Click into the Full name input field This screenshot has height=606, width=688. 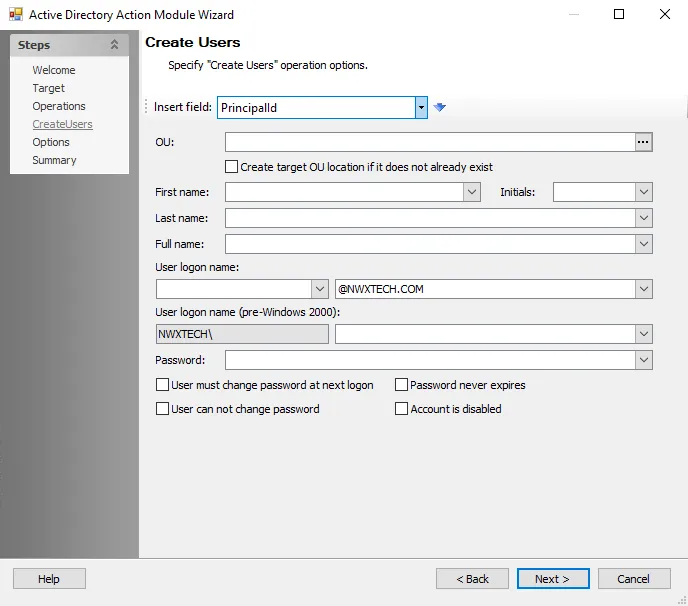coord(430,244)
